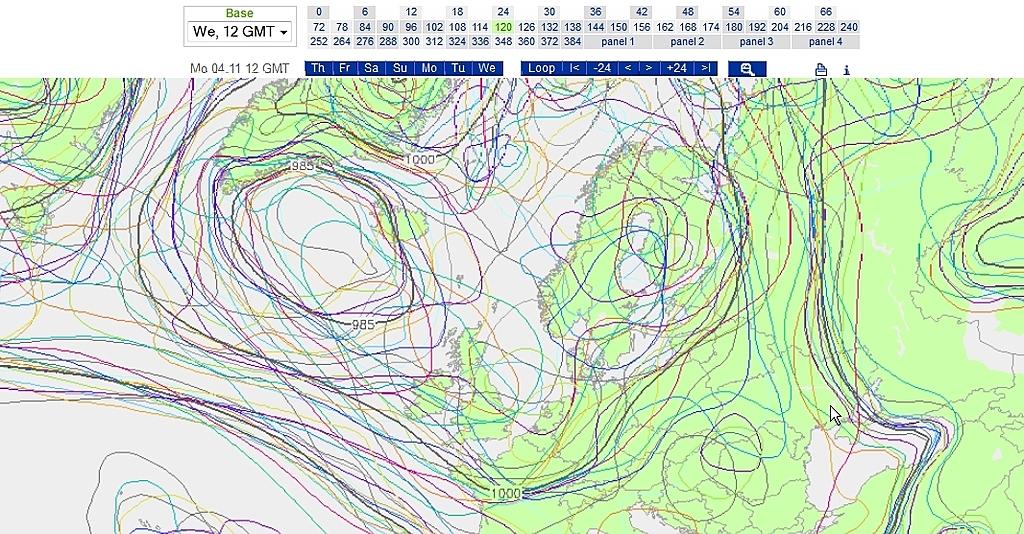Select the Su day button
The image size is (1024, 534).
(x=400, y=68)
